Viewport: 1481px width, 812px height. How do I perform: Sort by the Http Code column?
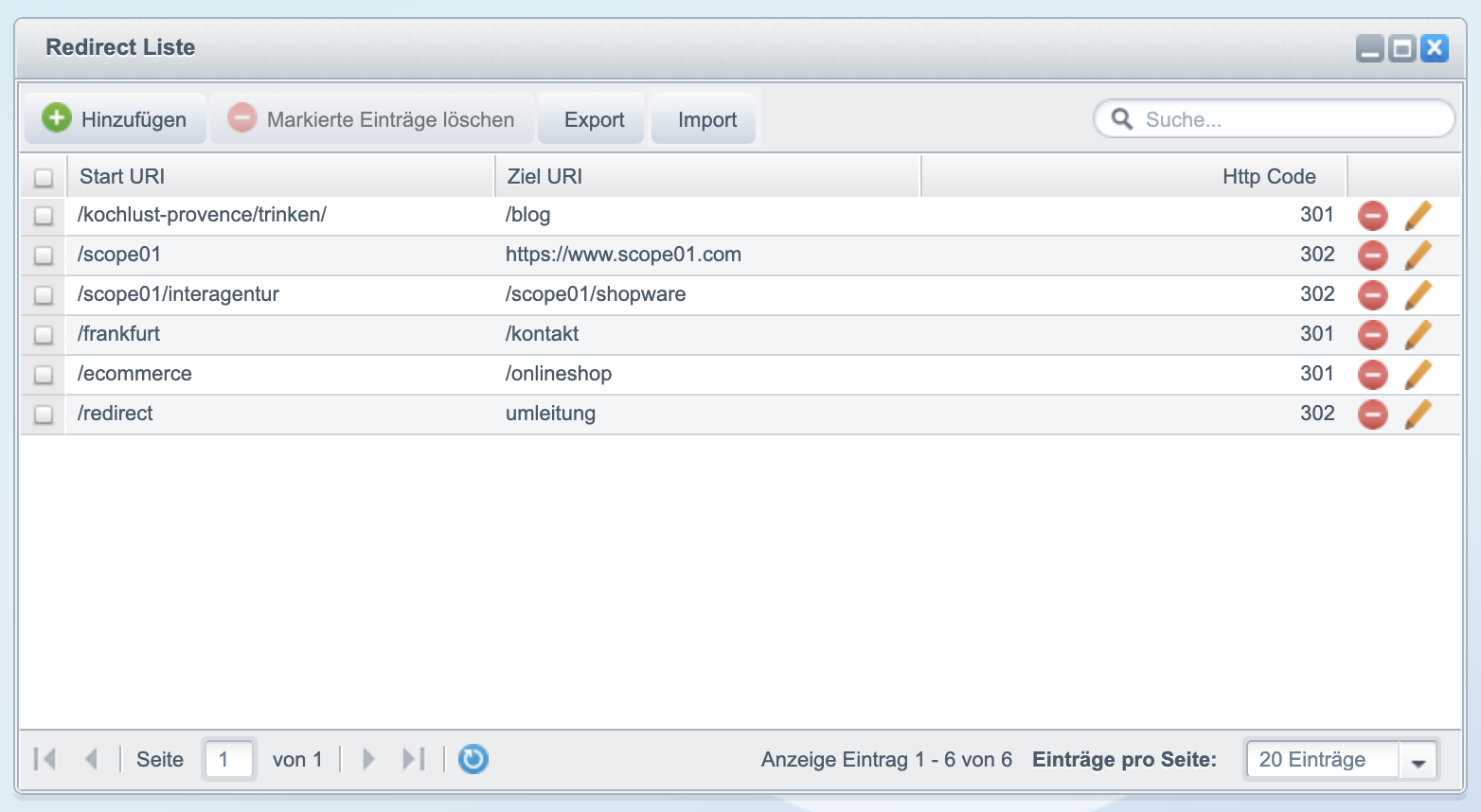[1134, 177]
